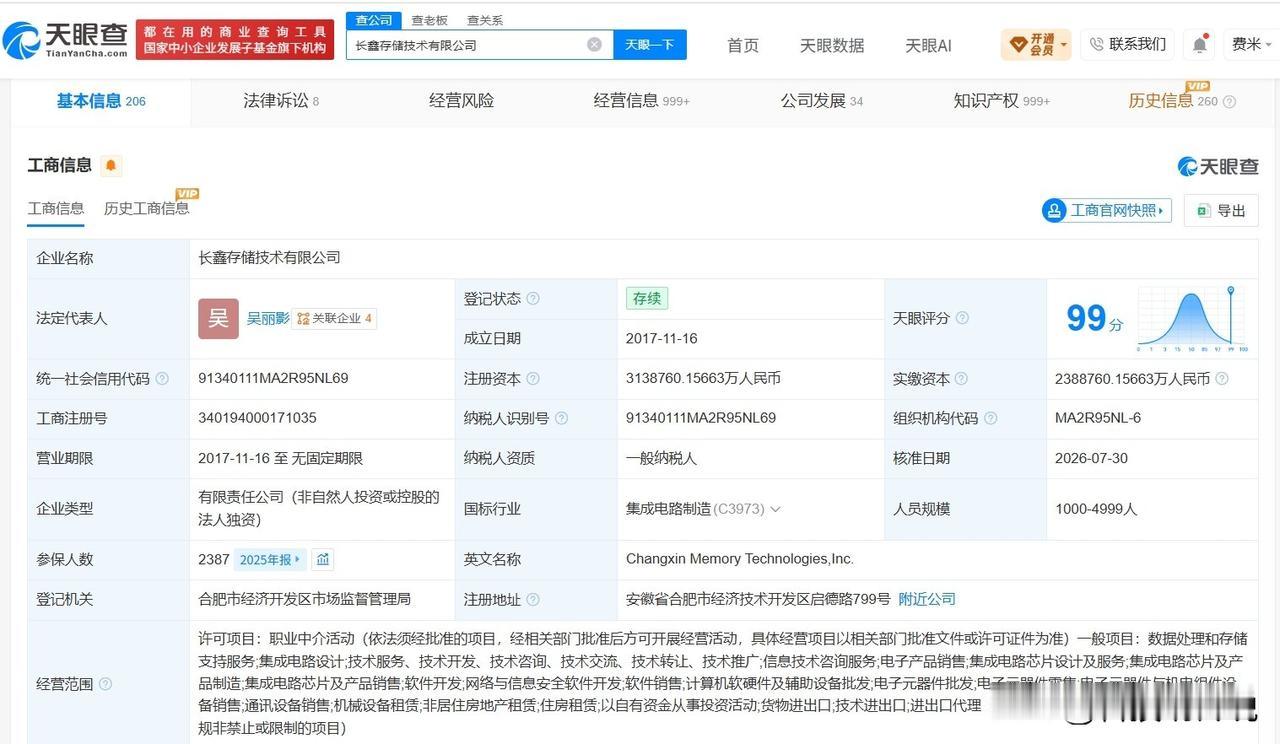
Task: Click the help icon next to 经营范围
Action: click(105, 684)
